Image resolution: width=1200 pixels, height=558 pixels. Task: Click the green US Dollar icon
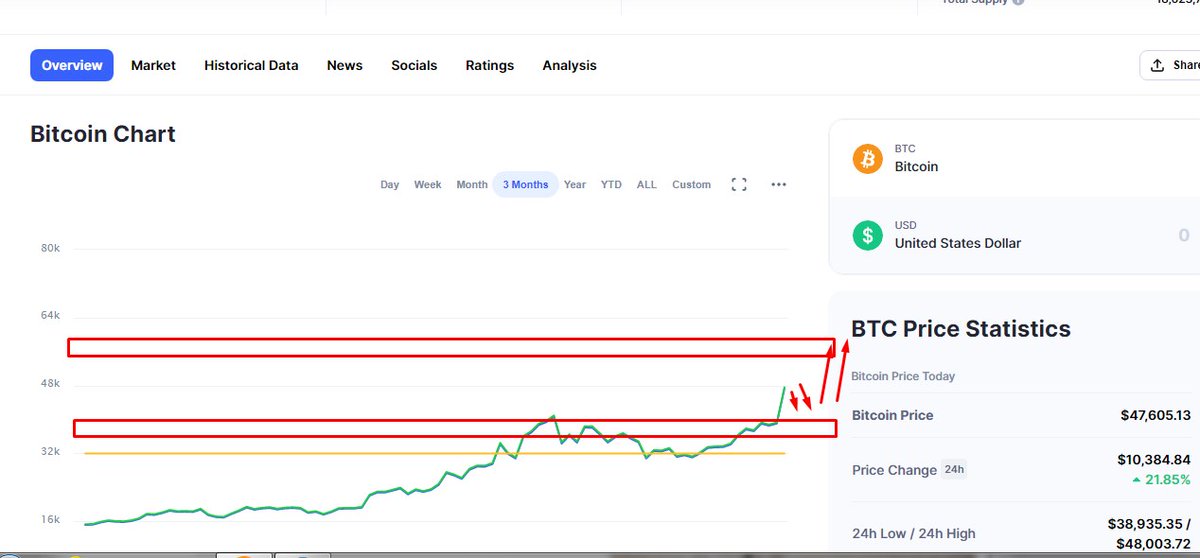pyautogui.click(x=867, y=235)
